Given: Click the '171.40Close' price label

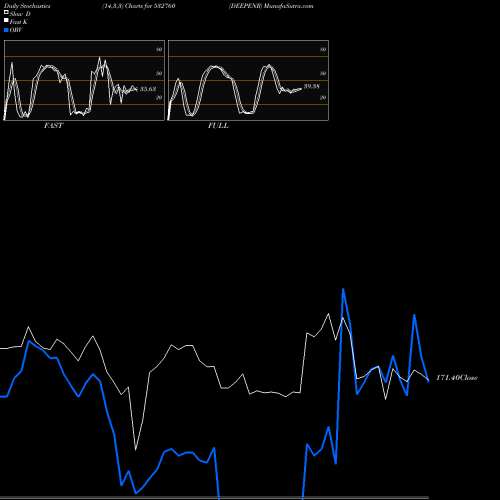Looking at the screenshot, I should coord(457,378).
